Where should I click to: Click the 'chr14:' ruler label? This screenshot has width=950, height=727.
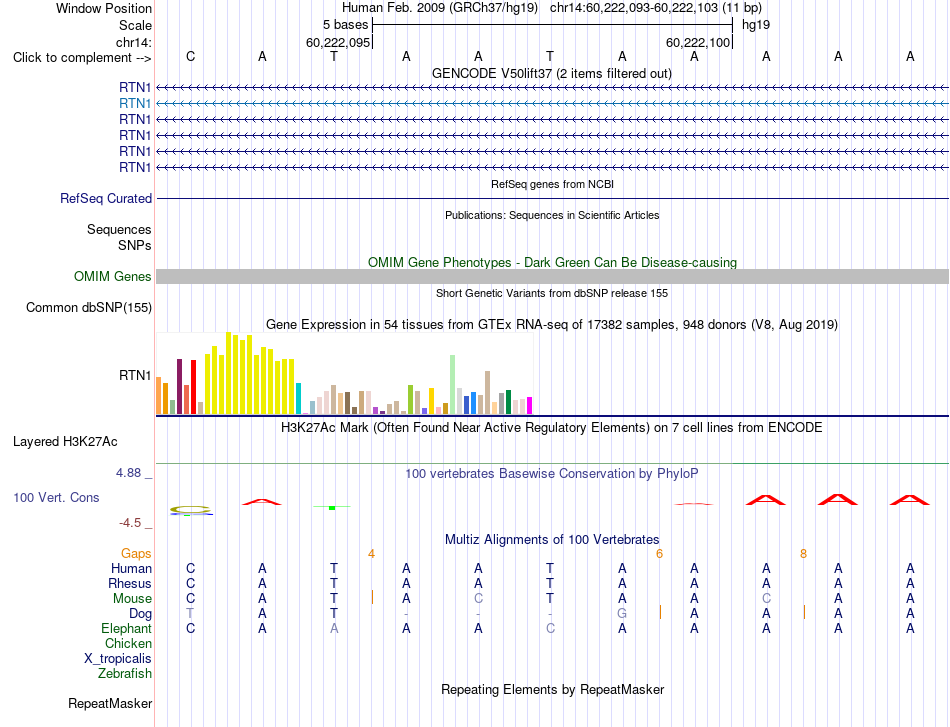[134, 42]
